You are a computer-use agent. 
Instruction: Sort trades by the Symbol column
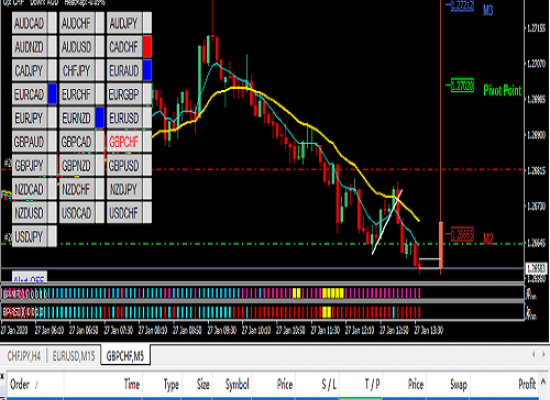(237, 385)
